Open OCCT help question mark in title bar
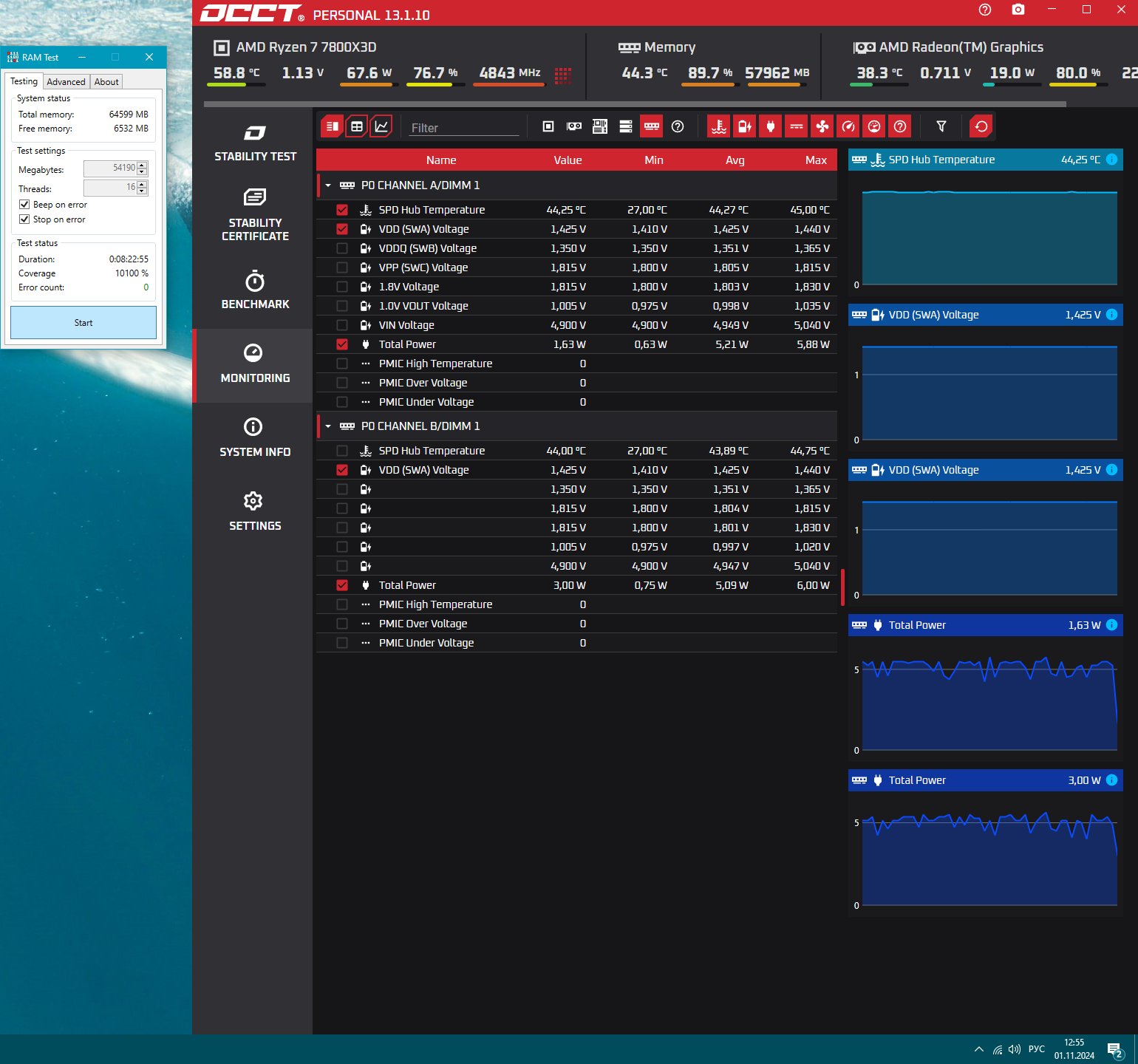This screenshot has width=1138, height=1064. pyautogui.click(x=985, y=10)
